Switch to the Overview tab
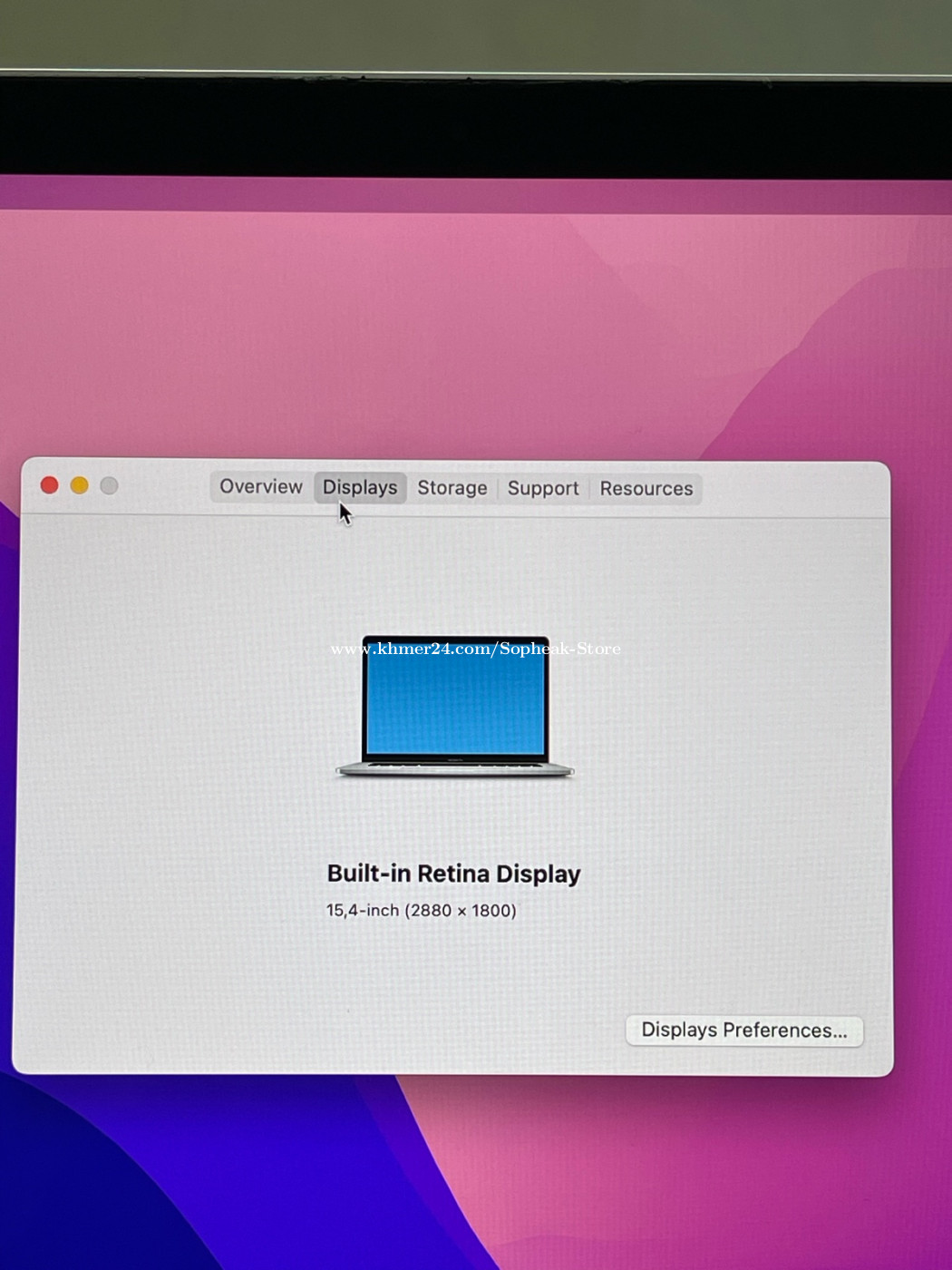This screenshot has width=952, height=1270. (261, 487)
